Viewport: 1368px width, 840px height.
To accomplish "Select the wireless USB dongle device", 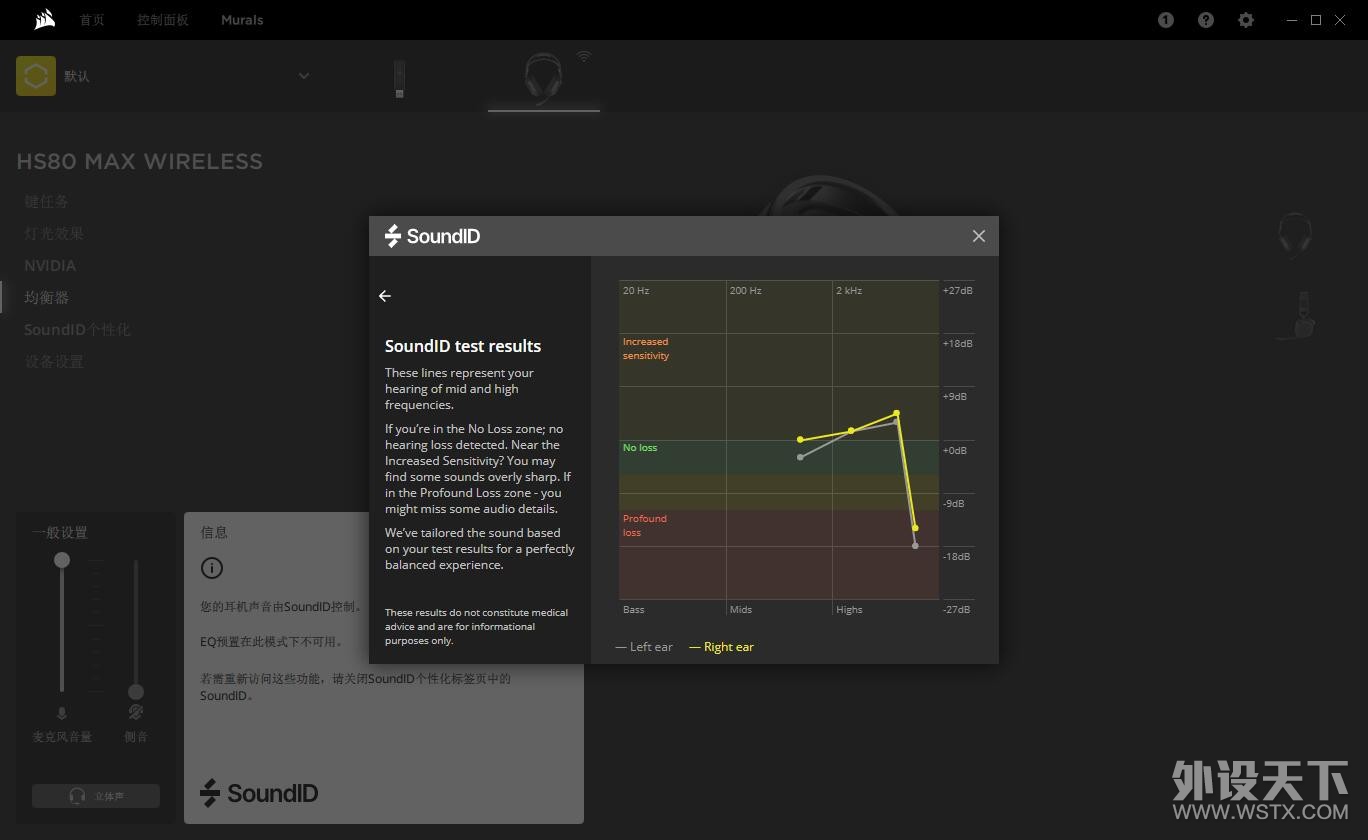I will tap(399, 79).
